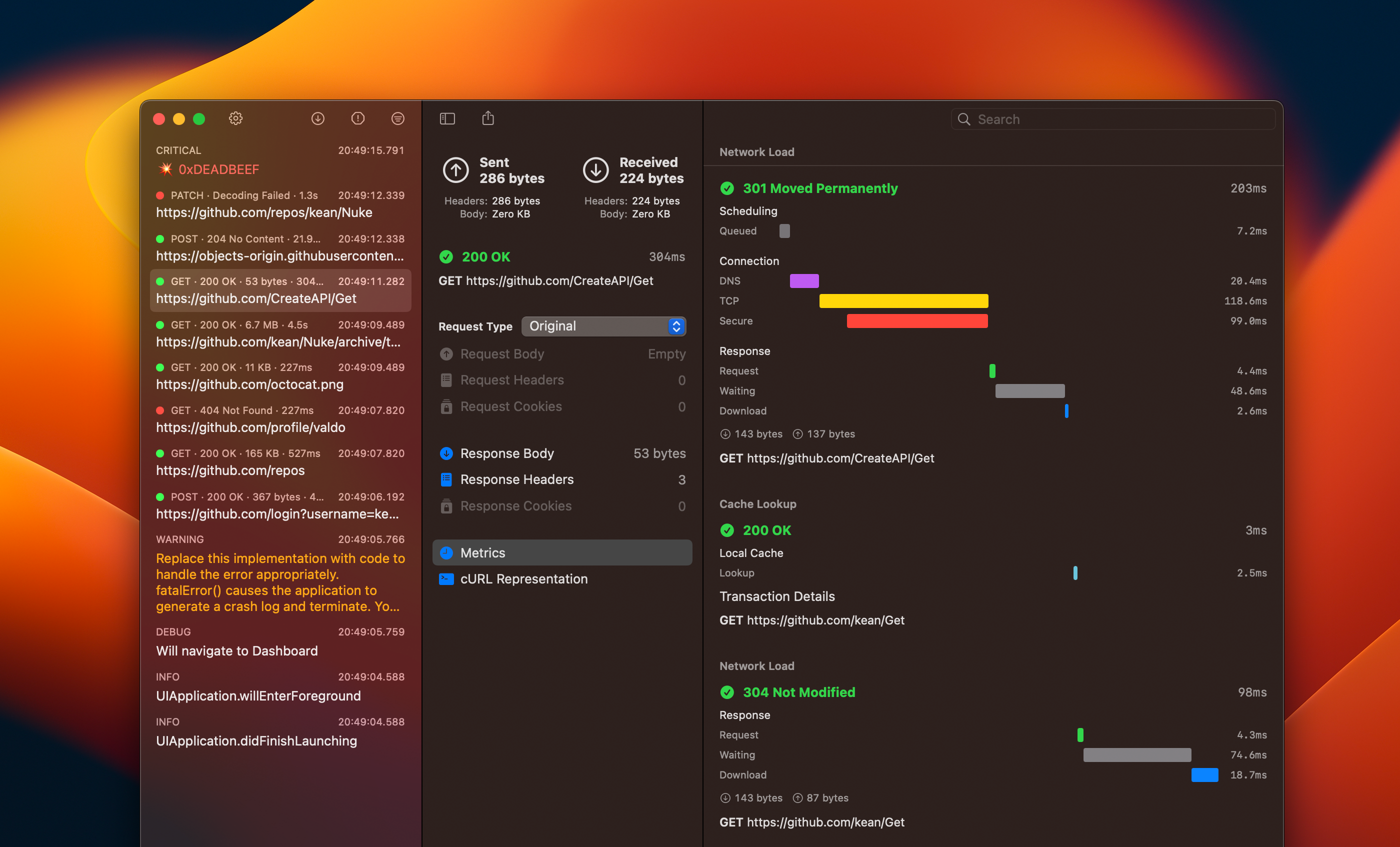
Task: Open the Request Type Original dropdown
Action: (x=603, y=326)
